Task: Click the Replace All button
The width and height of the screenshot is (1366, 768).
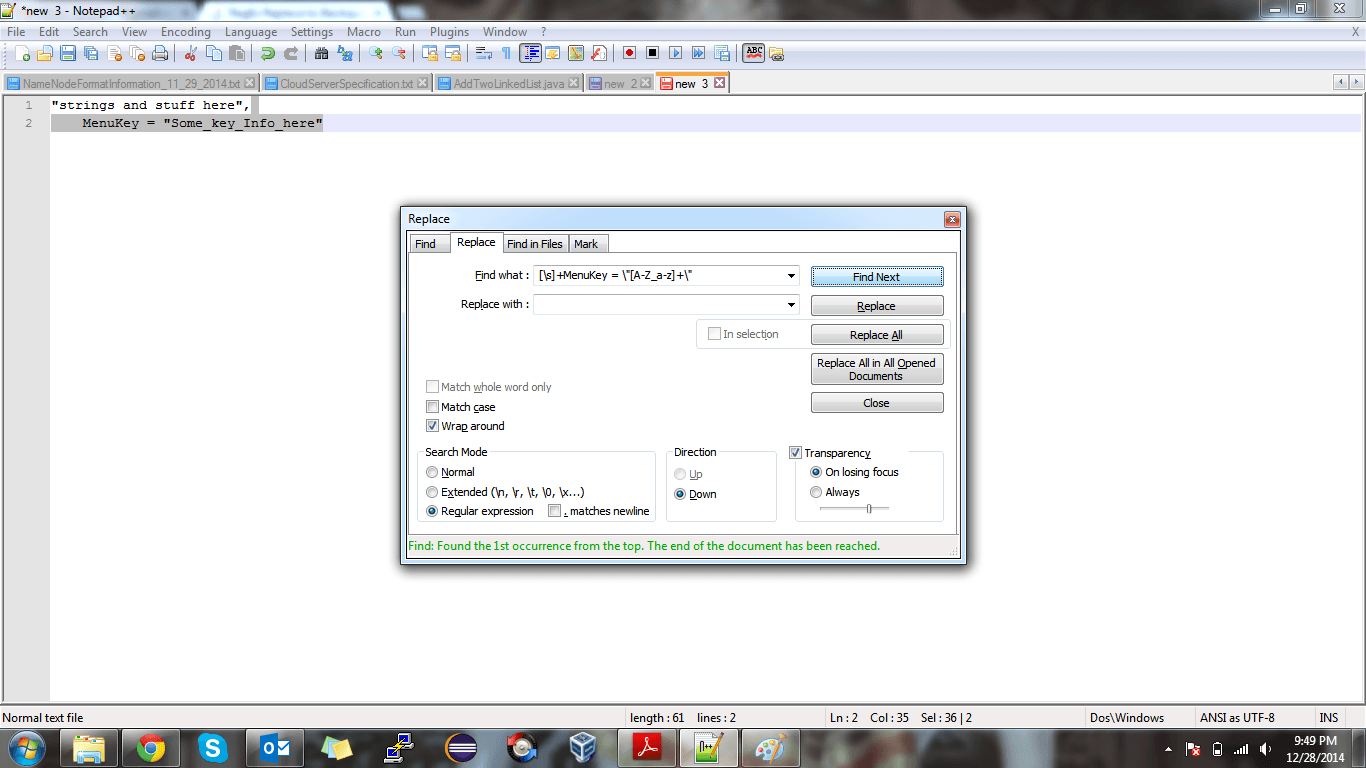Action: (x=876, y=335)
